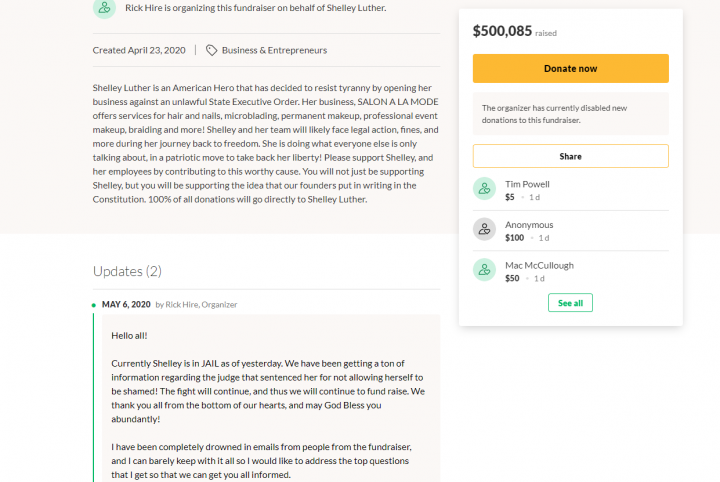Click the Hello all! update text
720x482 pixels.
point(129,336)
